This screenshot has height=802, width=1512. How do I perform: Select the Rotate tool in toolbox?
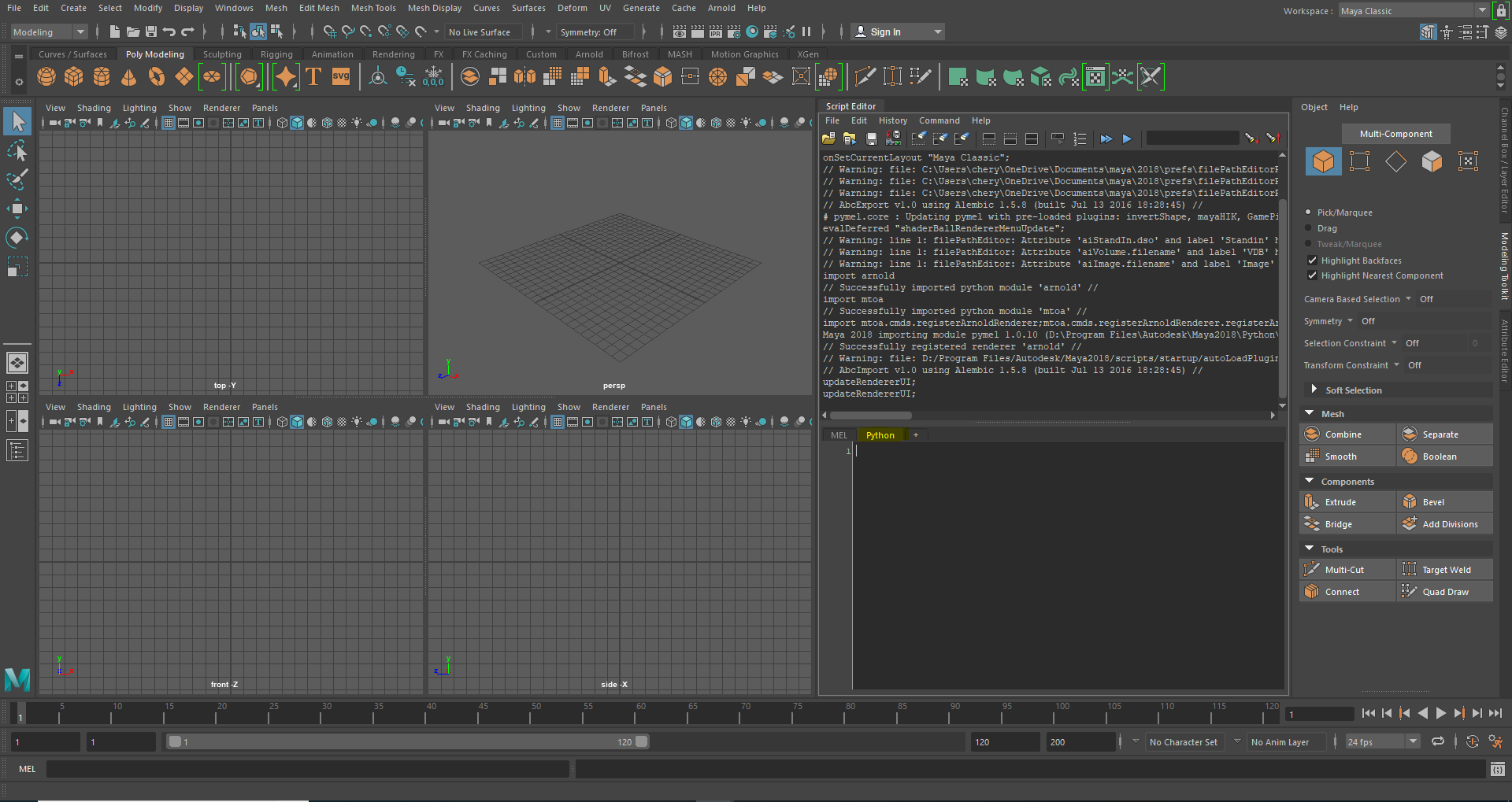[17, 238]
